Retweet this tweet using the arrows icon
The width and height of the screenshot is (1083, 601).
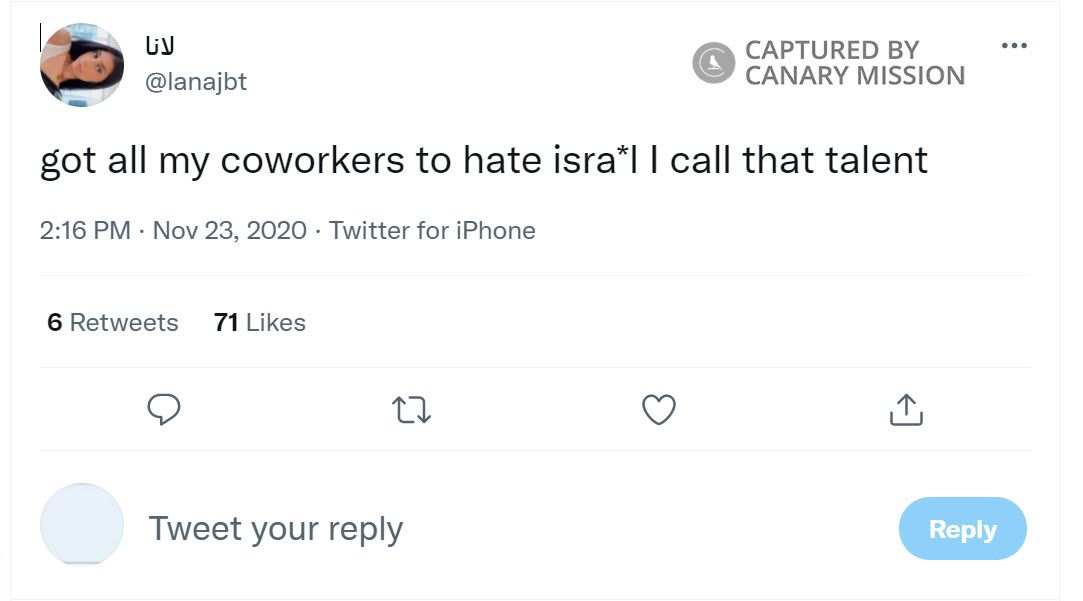click(x=412, y=410)
